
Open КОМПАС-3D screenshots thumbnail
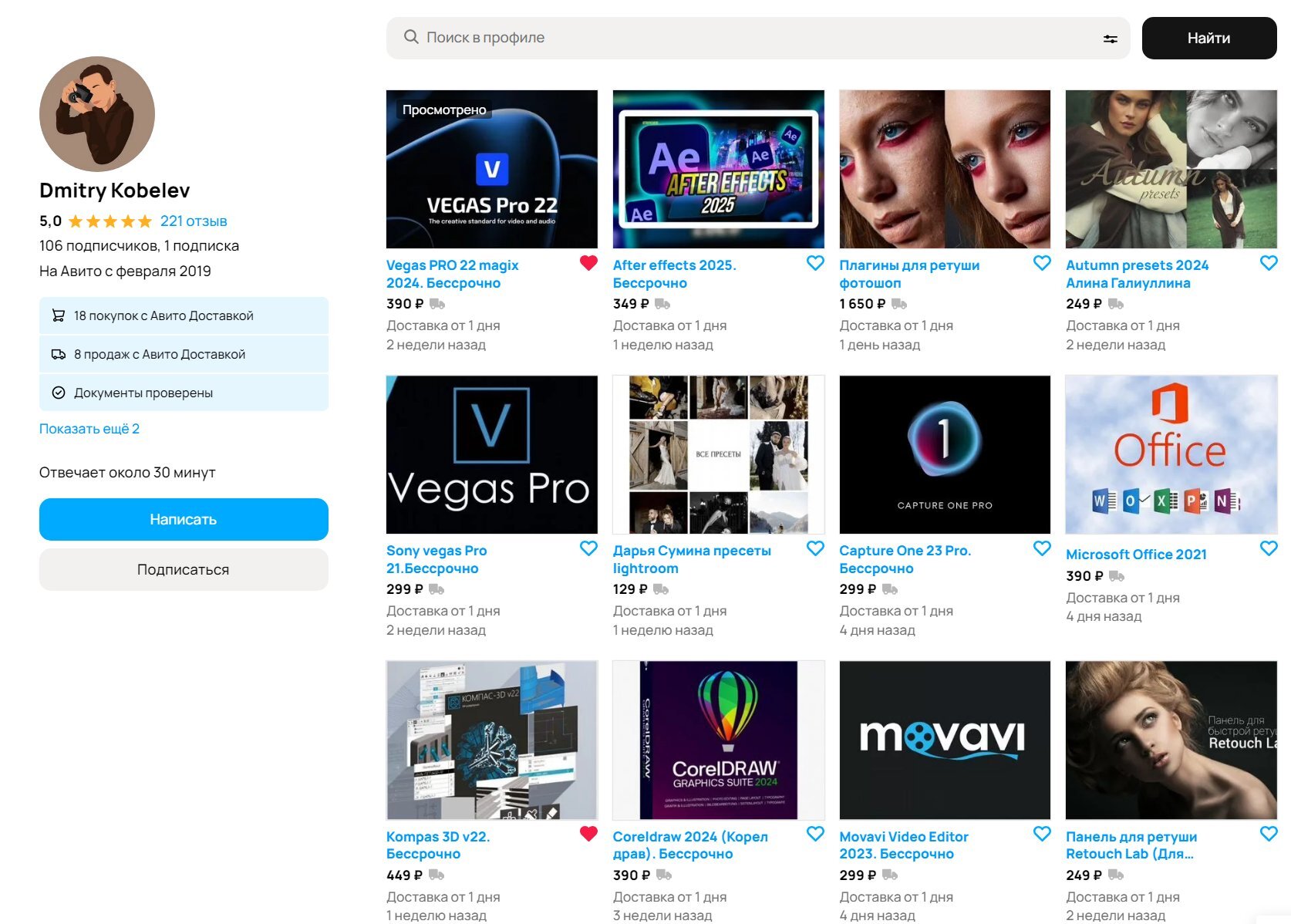coord(492,740)
